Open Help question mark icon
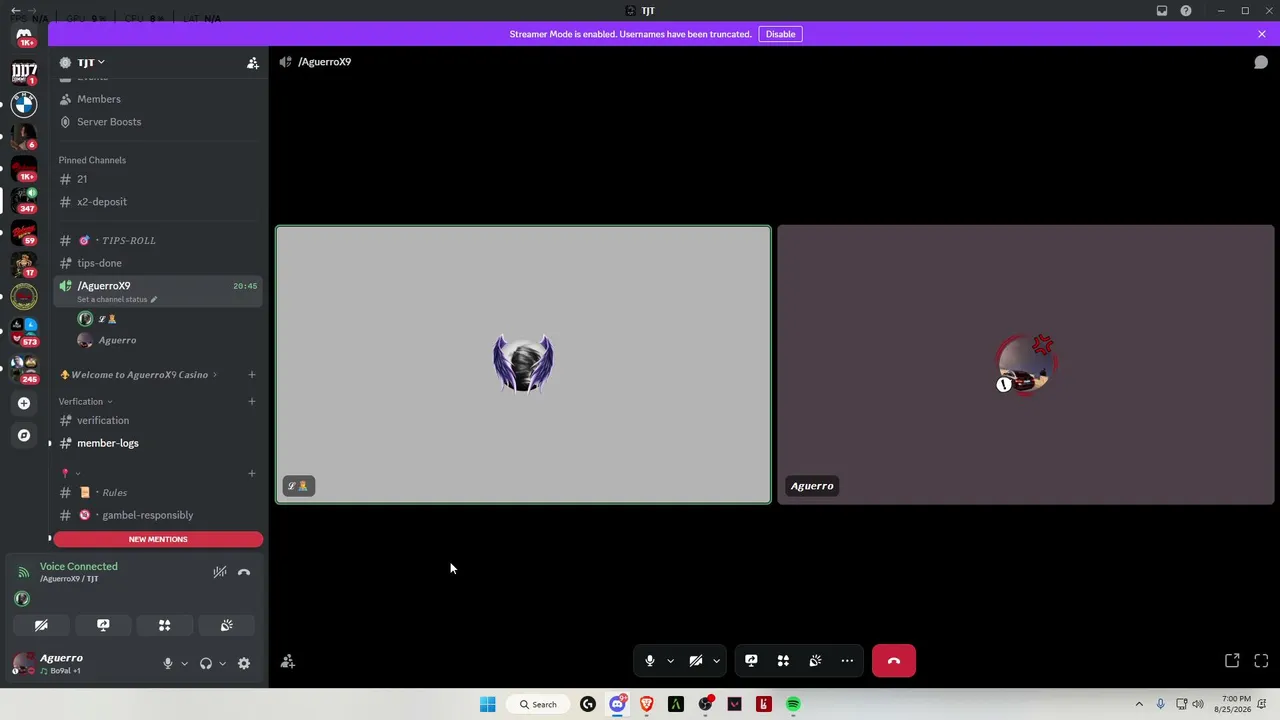 click(x=1186, y=11)
